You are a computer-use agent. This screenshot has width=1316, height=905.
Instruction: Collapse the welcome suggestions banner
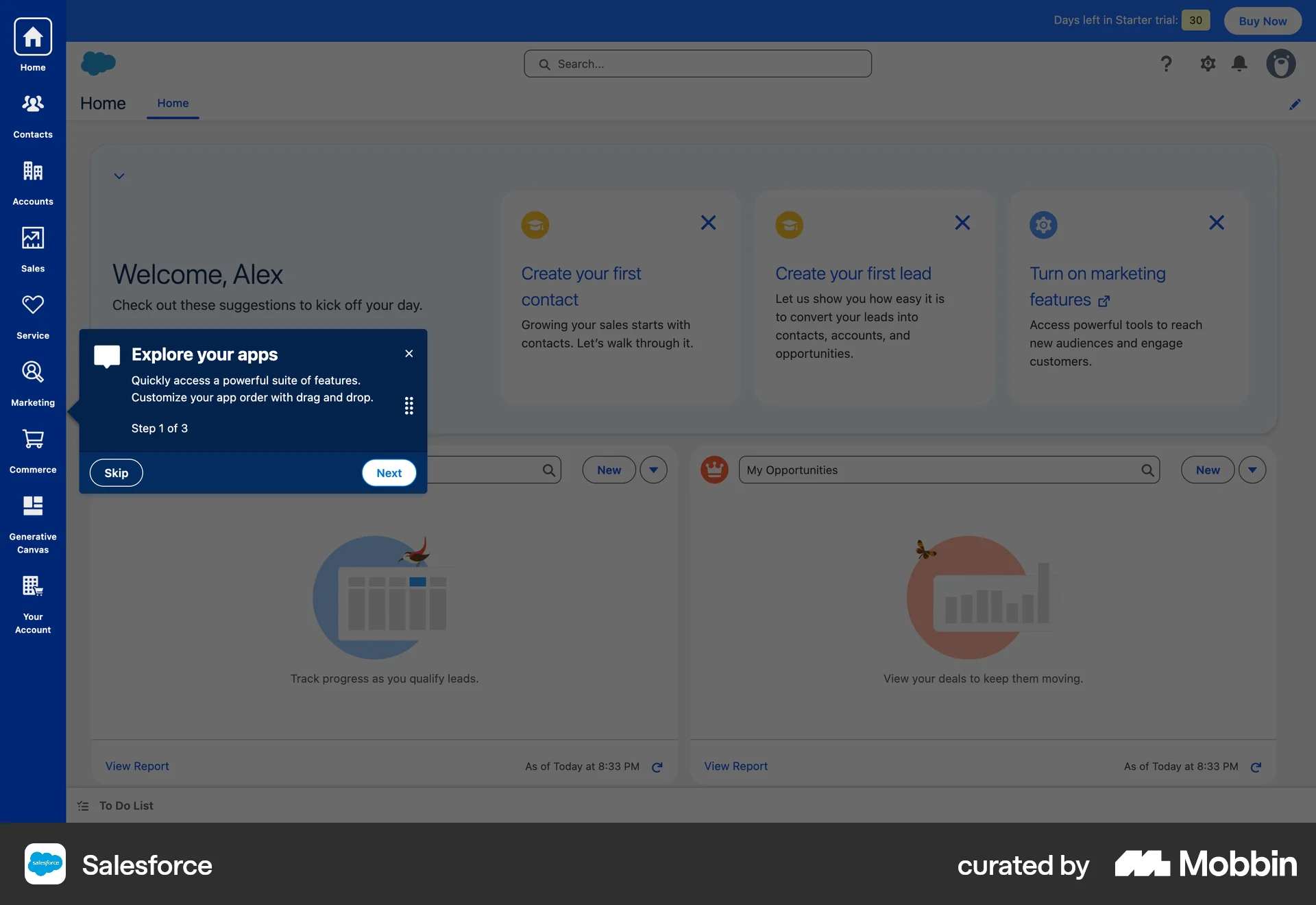pos(119,176)
